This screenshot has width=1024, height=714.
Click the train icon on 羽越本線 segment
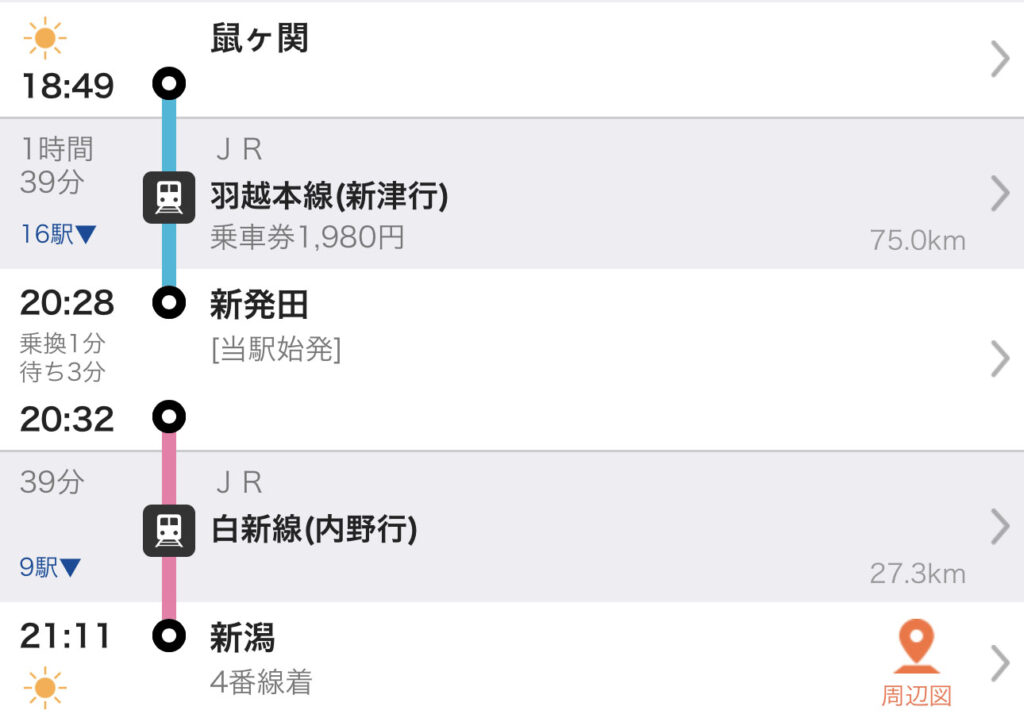(169, 197)
